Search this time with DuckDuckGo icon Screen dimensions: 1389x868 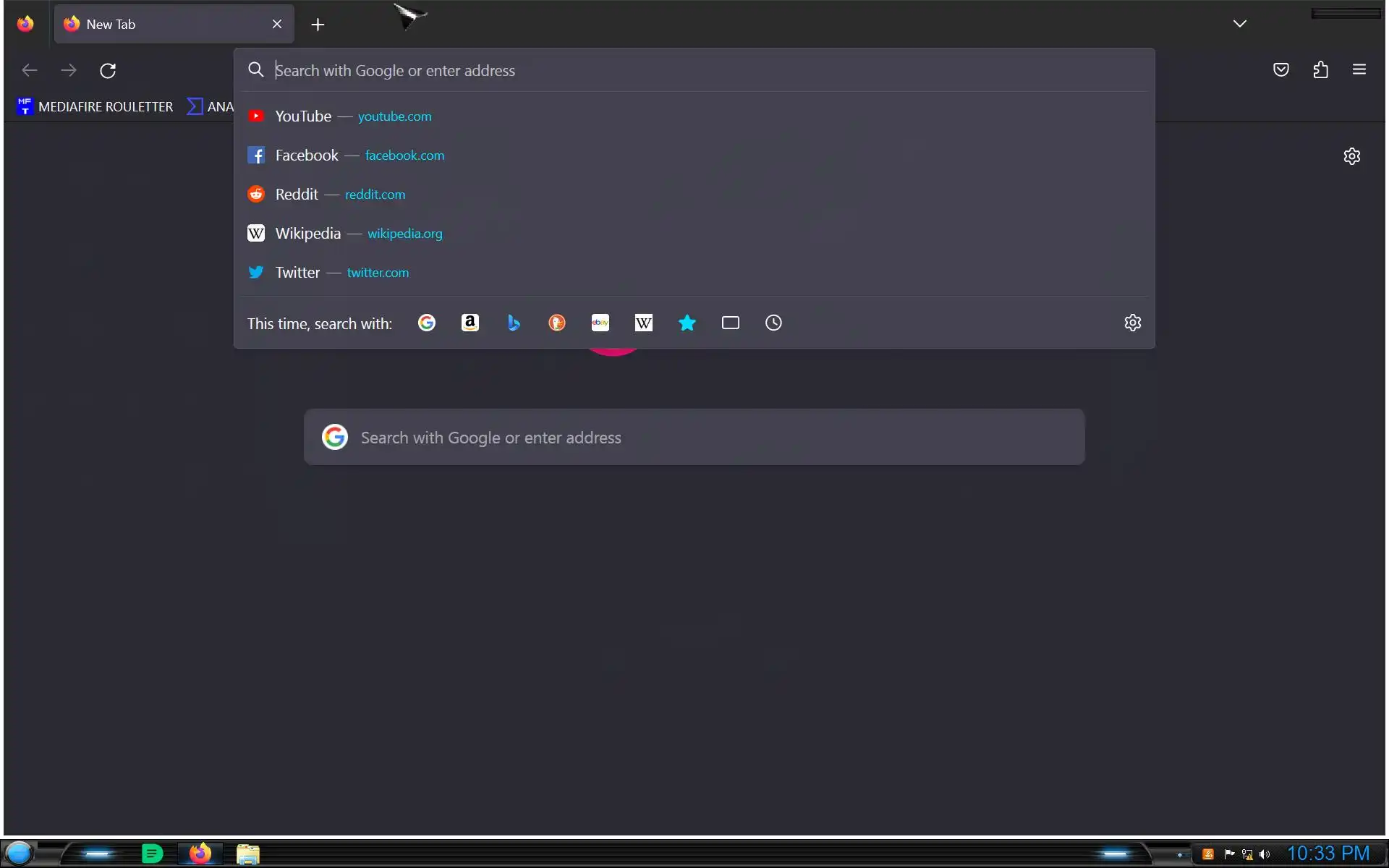[x=557, y=323]
